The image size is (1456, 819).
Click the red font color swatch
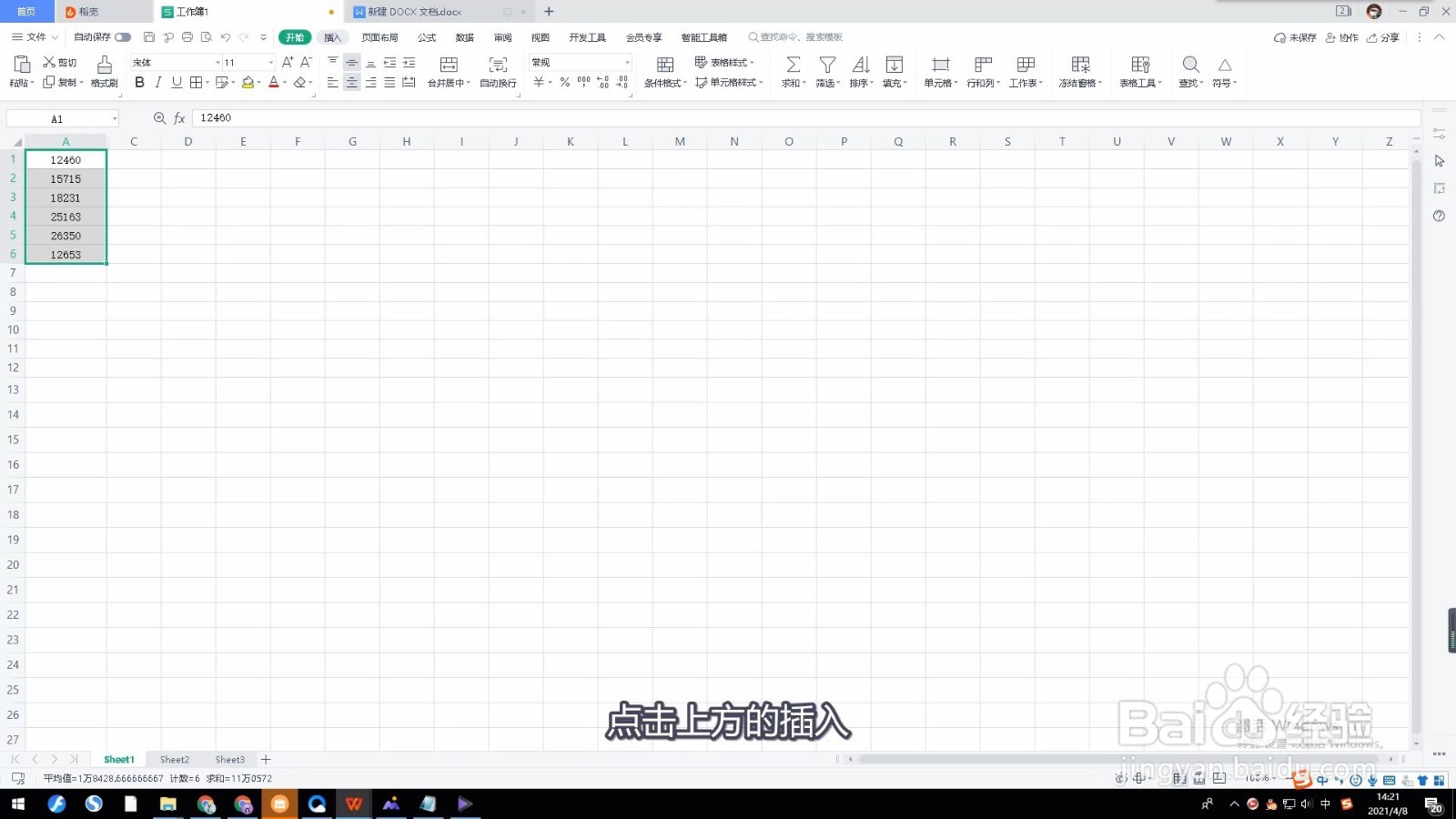273,82
